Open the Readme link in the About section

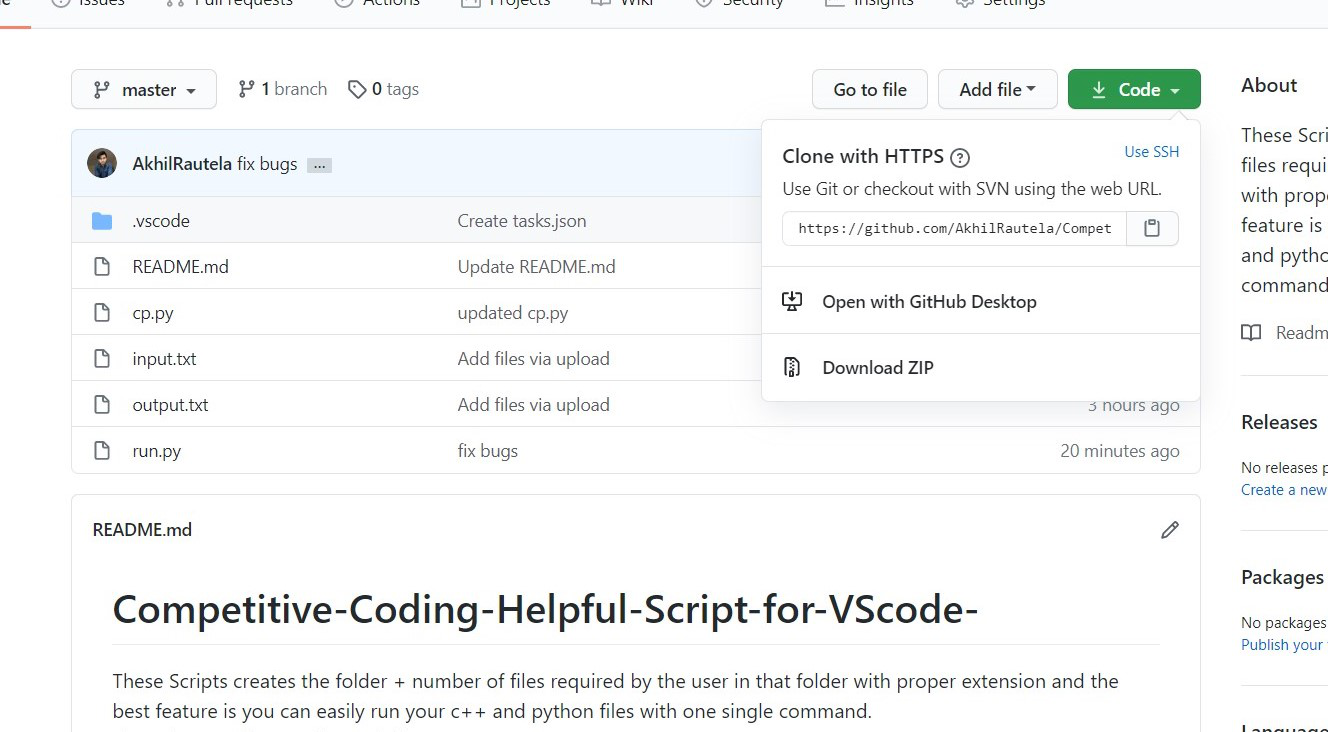1285,333
